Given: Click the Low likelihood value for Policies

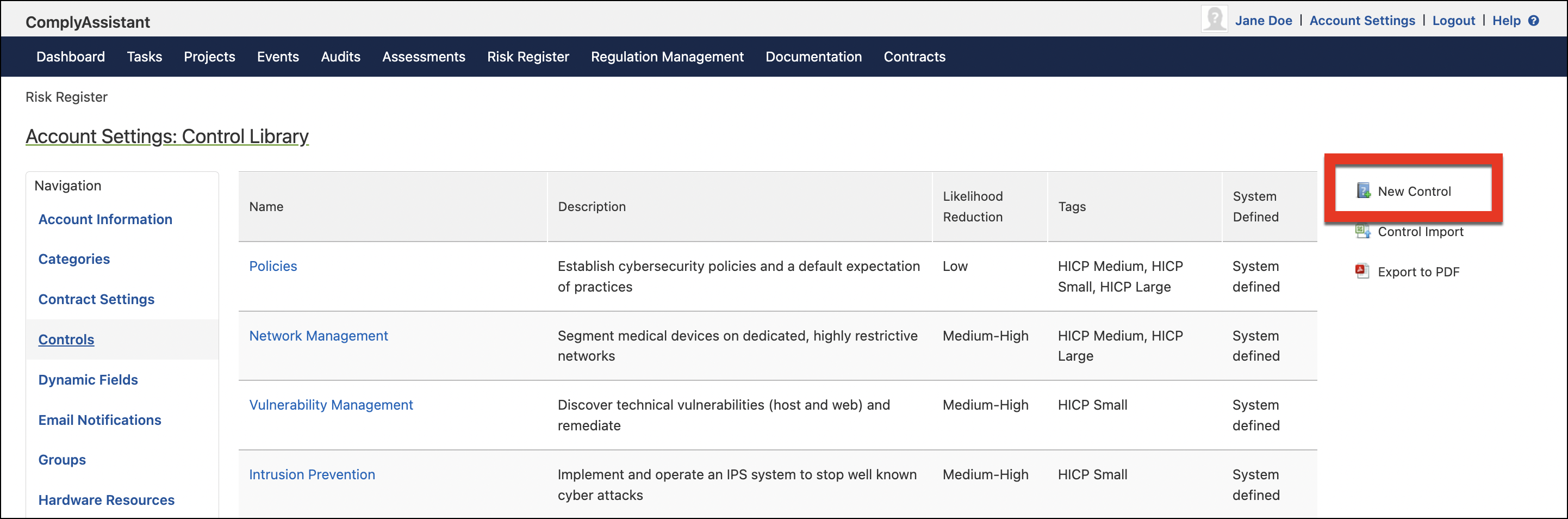Looking at the screenshot, I should (x=954, y=266).
